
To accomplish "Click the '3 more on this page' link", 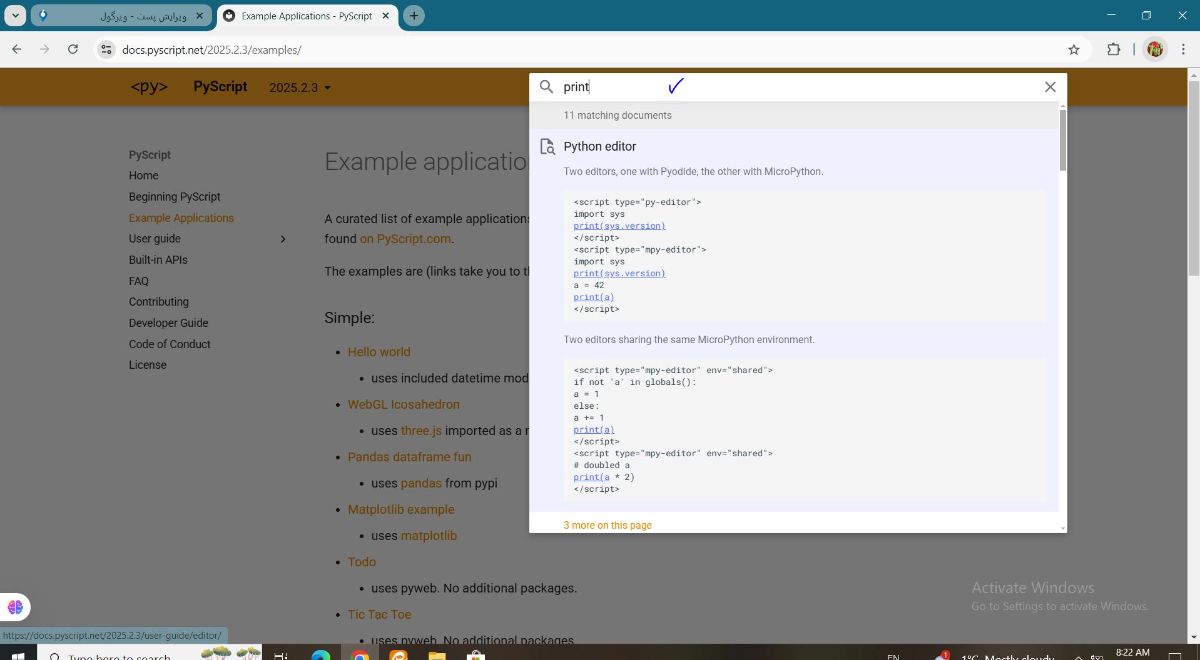I will pos(607,525).
